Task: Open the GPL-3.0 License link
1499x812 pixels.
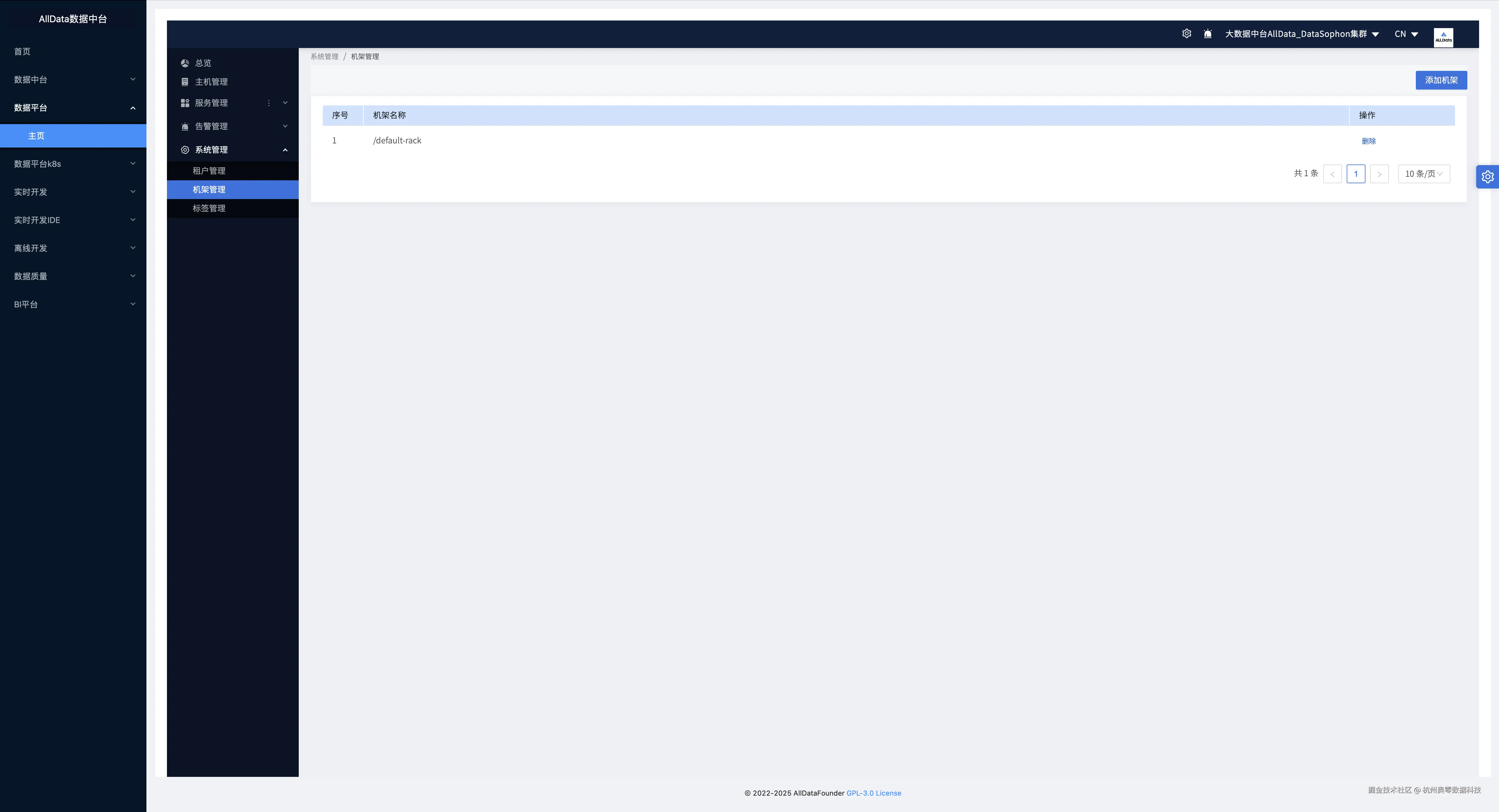Action: (873, 793)
